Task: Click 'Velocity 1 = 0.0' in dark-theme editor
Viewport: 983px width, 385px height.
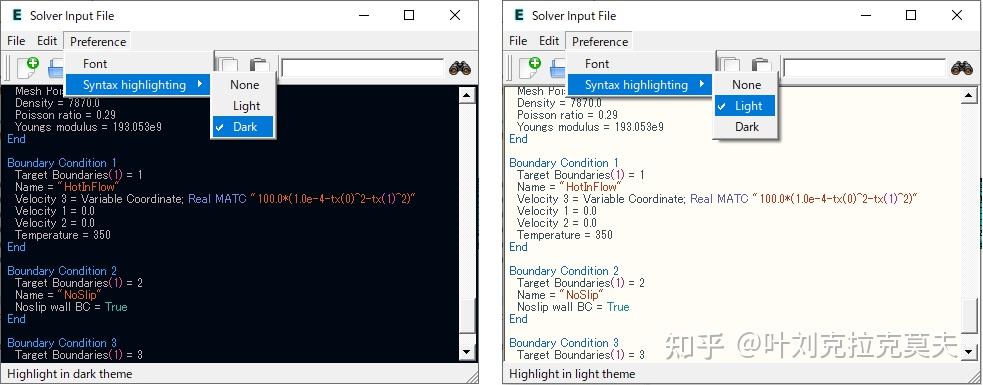Action: [55, 211]
